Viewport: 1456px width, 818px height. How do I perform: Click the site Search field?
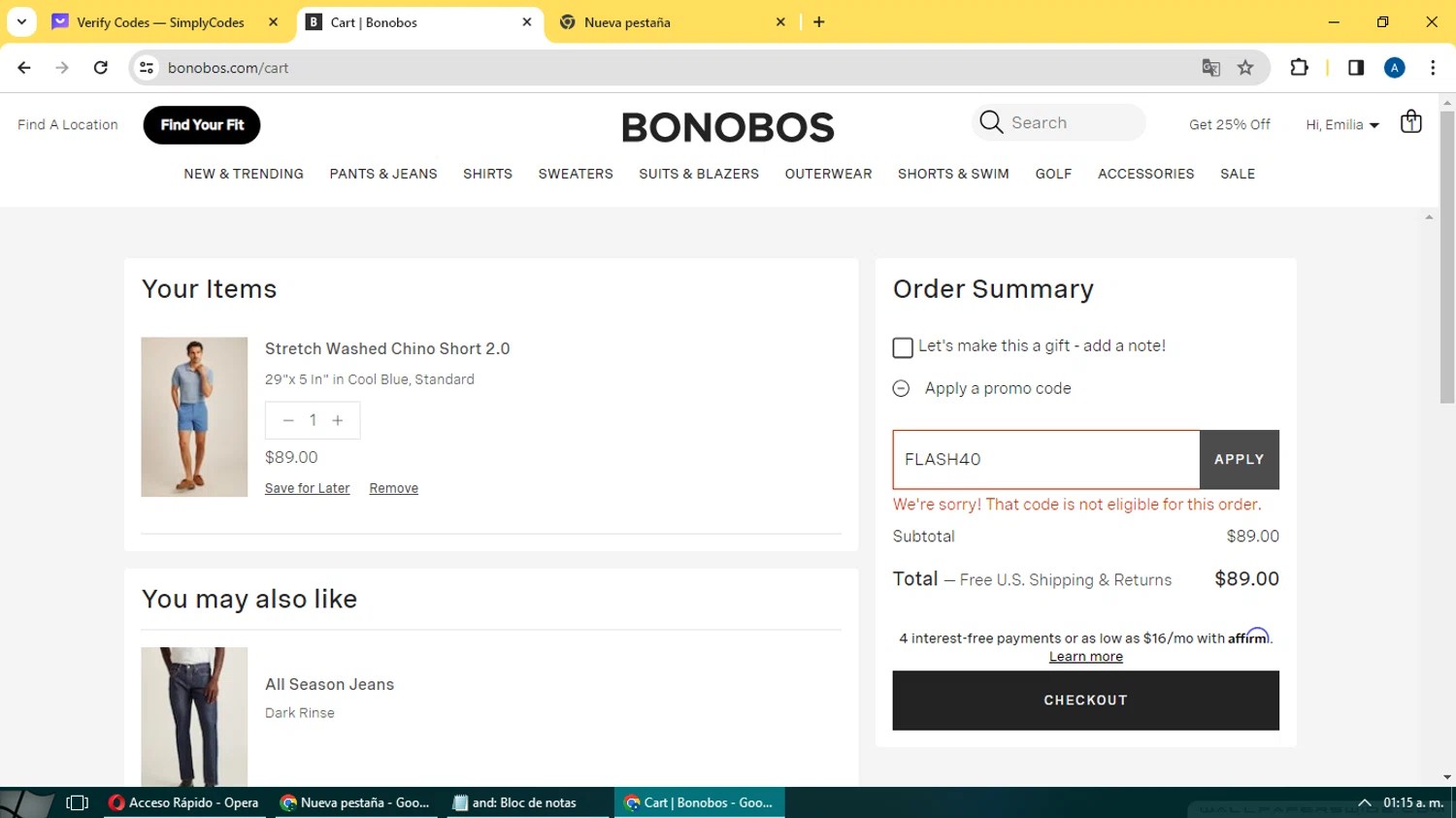(1059, 122)
